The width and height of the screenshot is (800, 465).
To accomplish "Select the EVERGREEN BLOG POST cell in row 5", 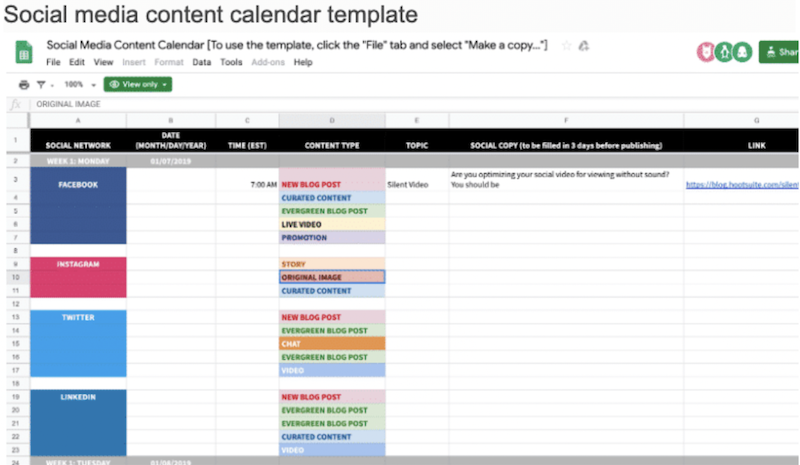I will coord(332,211).
